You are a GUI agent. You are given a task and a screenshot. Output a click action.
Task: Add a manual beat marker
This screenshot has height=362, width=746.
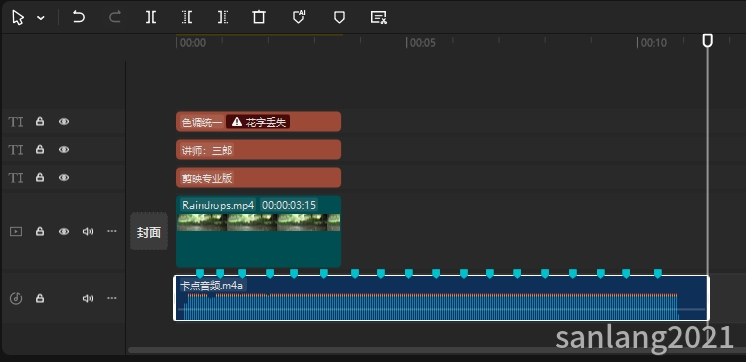(339, 18)
